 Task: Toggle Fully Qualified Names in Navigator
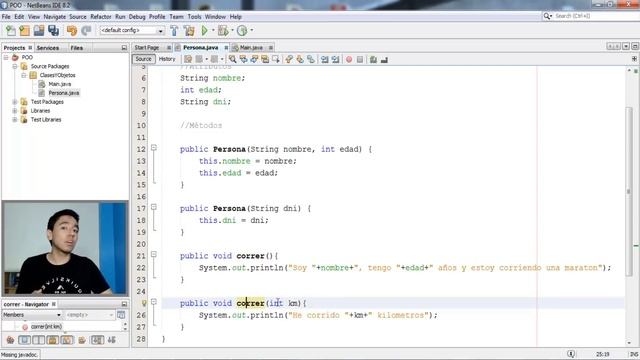[82, 340]
